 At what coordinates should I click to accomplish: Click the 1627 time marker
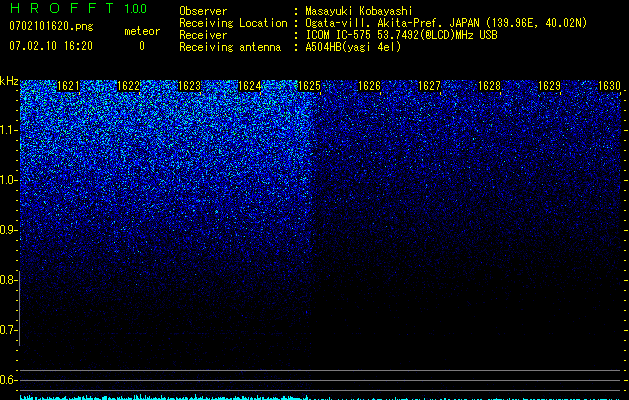(429, 86)
